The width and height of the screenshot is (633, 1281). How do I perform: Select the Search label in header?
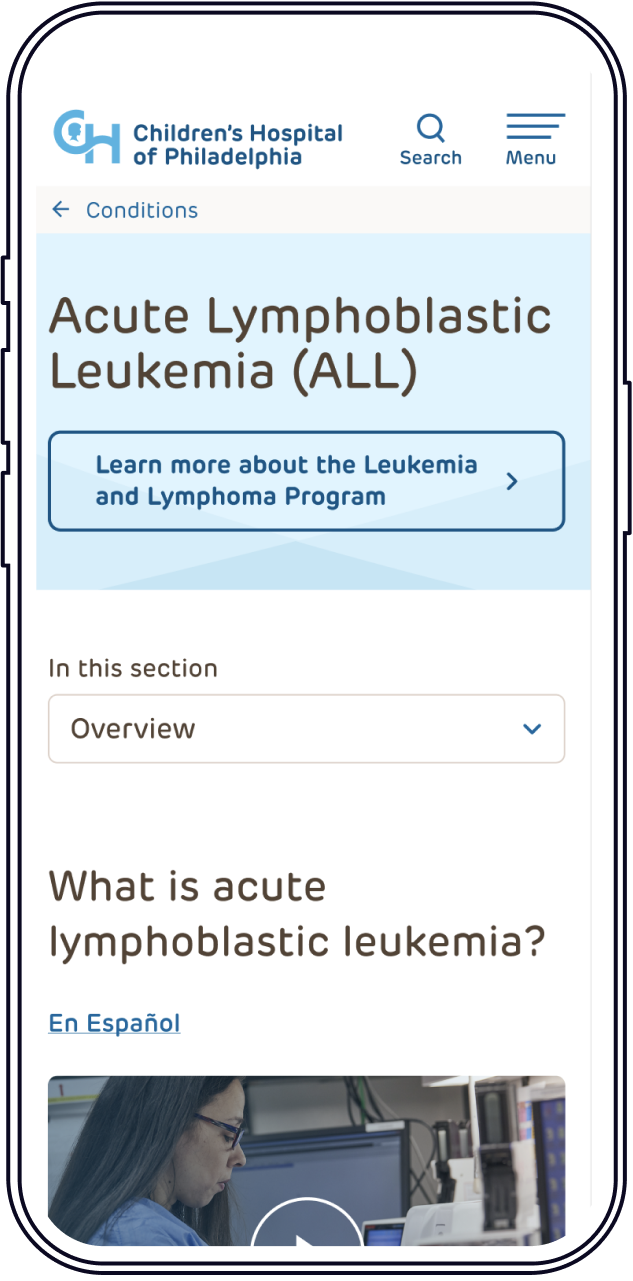(x=431, y=158)
